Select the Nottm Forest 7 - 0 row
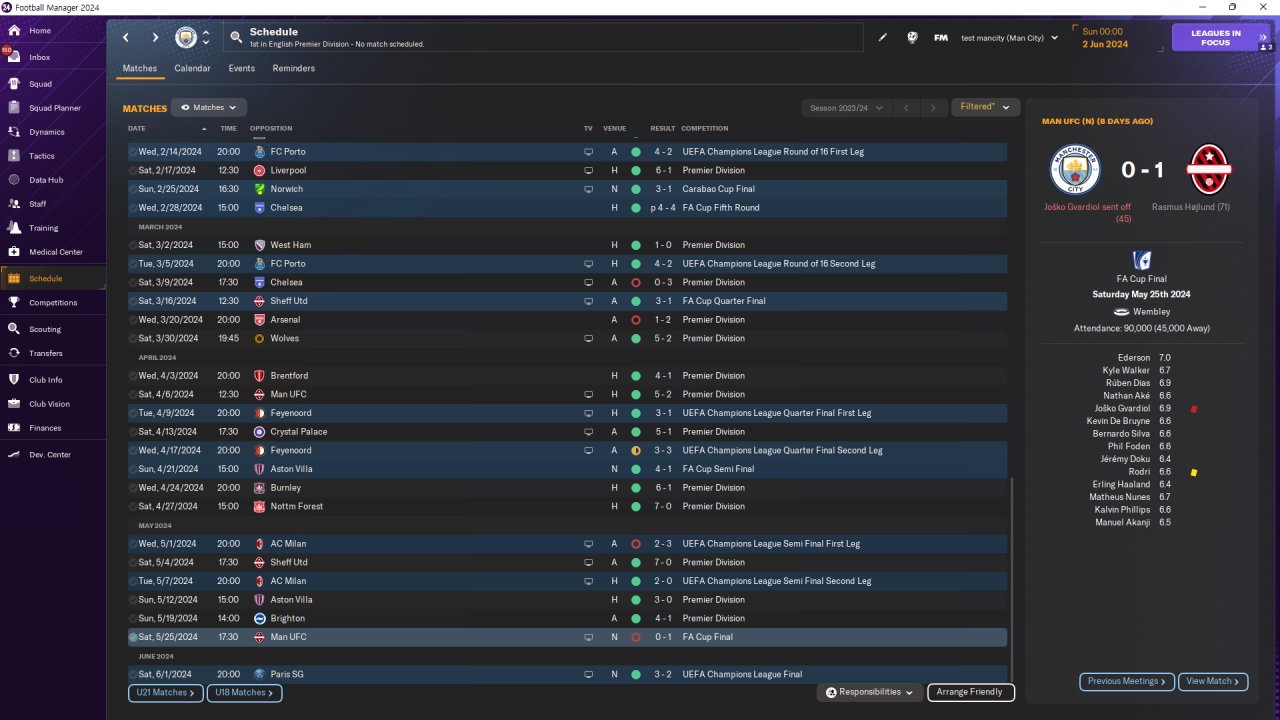The image size is (1280, 720). tap(567, 507)
